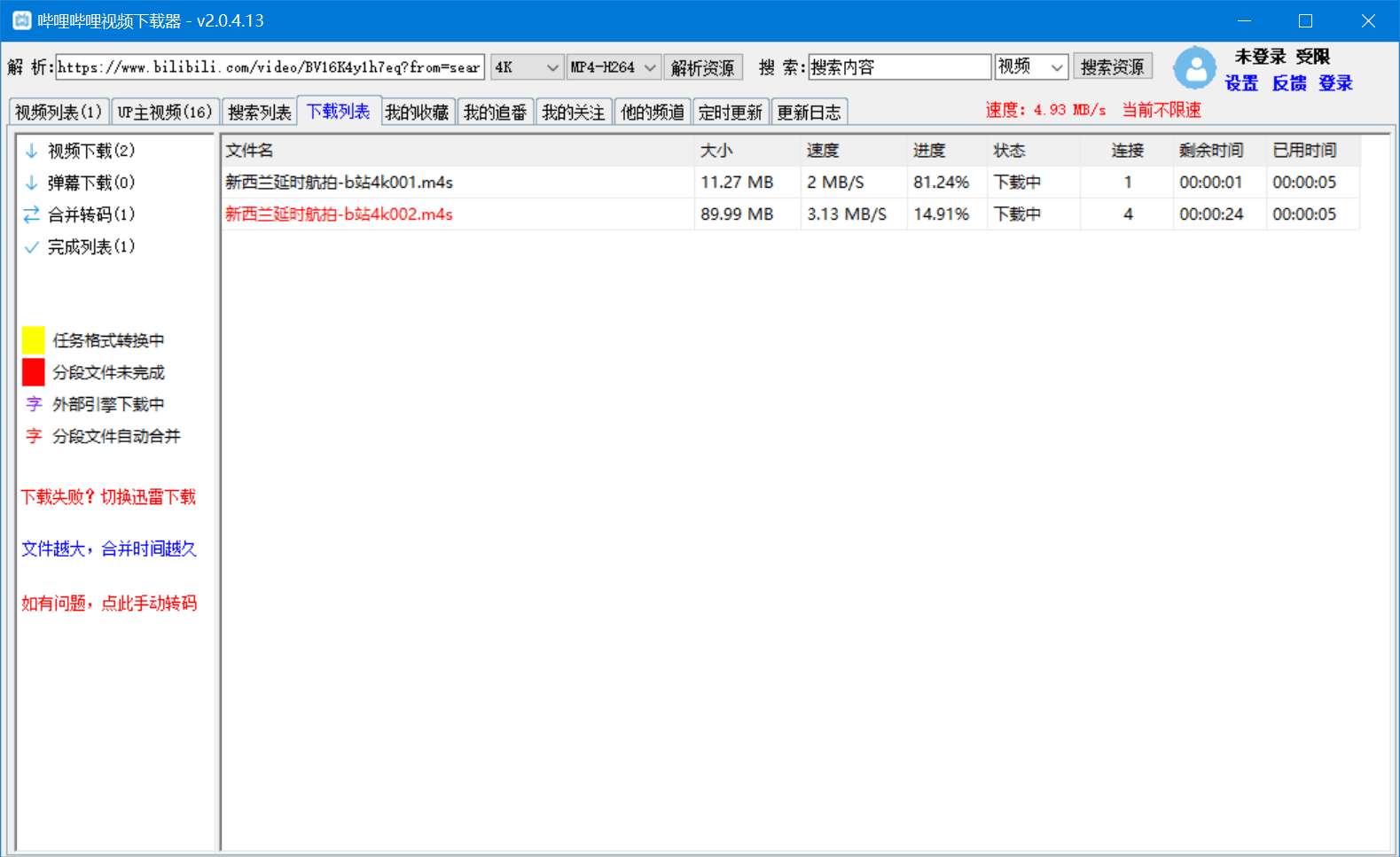The image size is (1400, 857).
Task: Click the 解析资源 button
Action: [x=703, y=67]
